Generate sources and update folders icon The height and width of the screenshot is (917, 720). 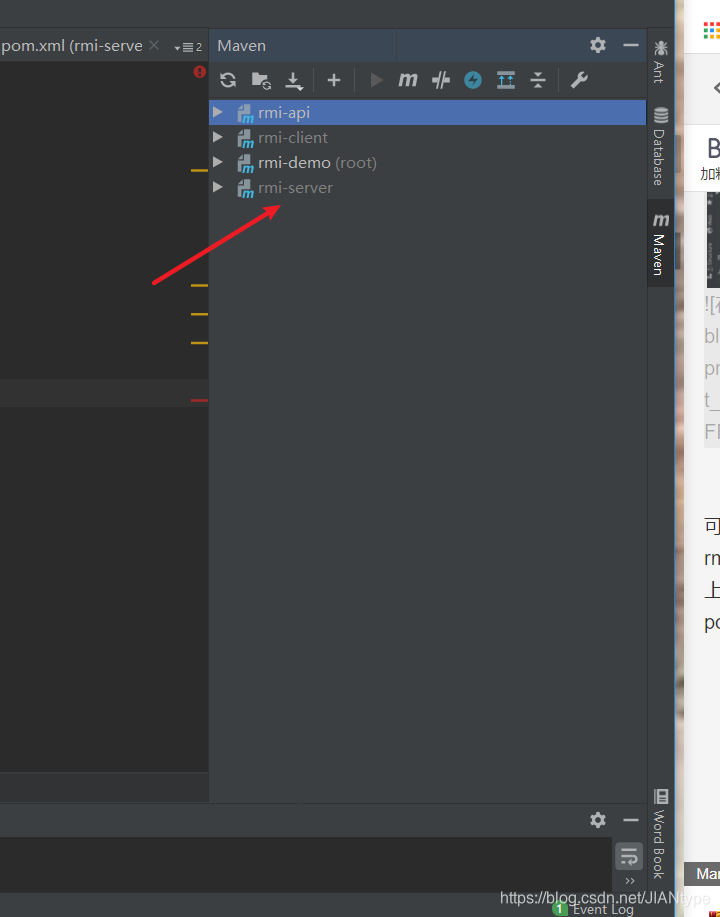pyautogui.click(x=261, y=80)
